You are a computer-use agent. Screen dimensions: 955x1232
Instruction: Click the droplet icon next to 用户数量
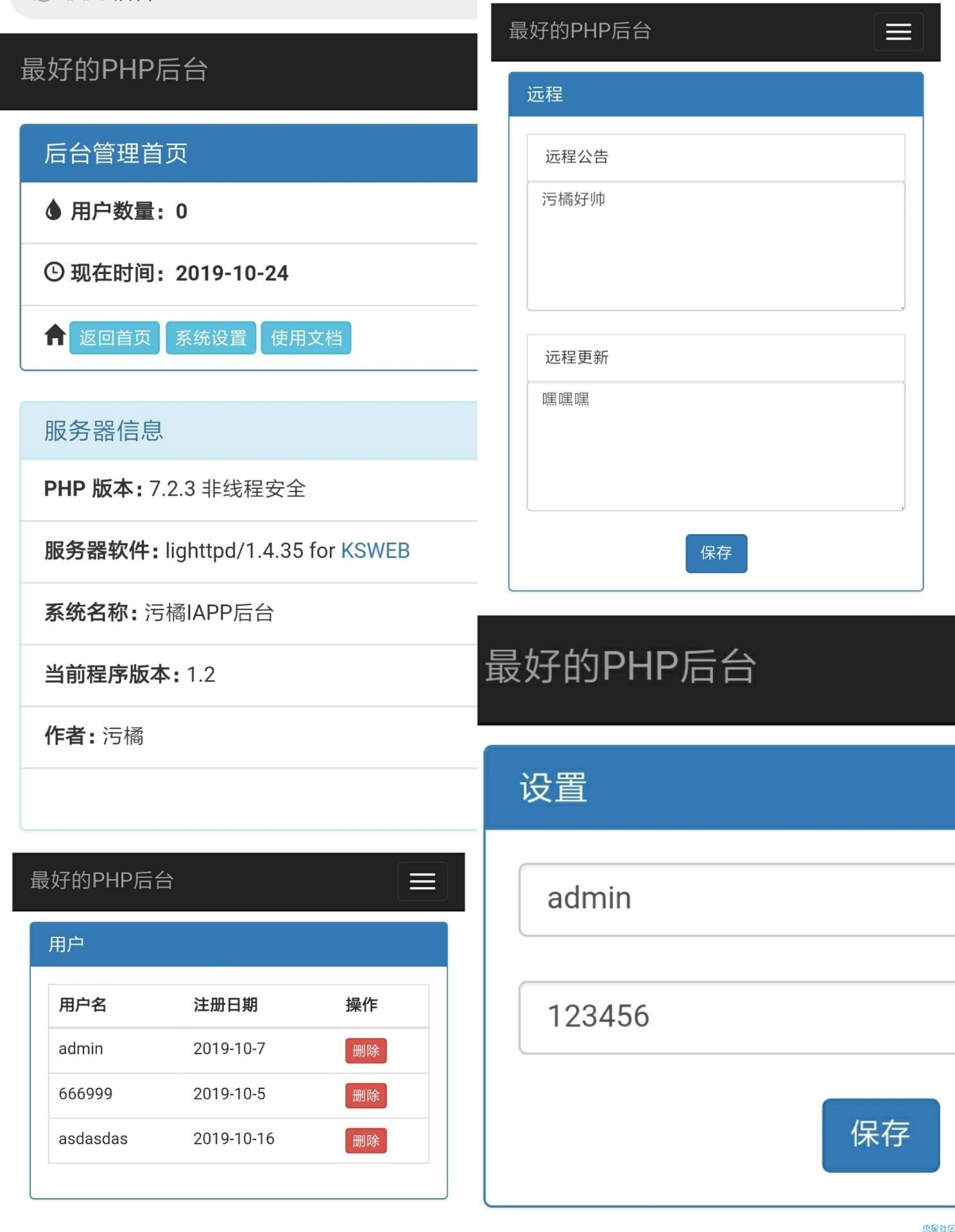click(x=53, y=209)
